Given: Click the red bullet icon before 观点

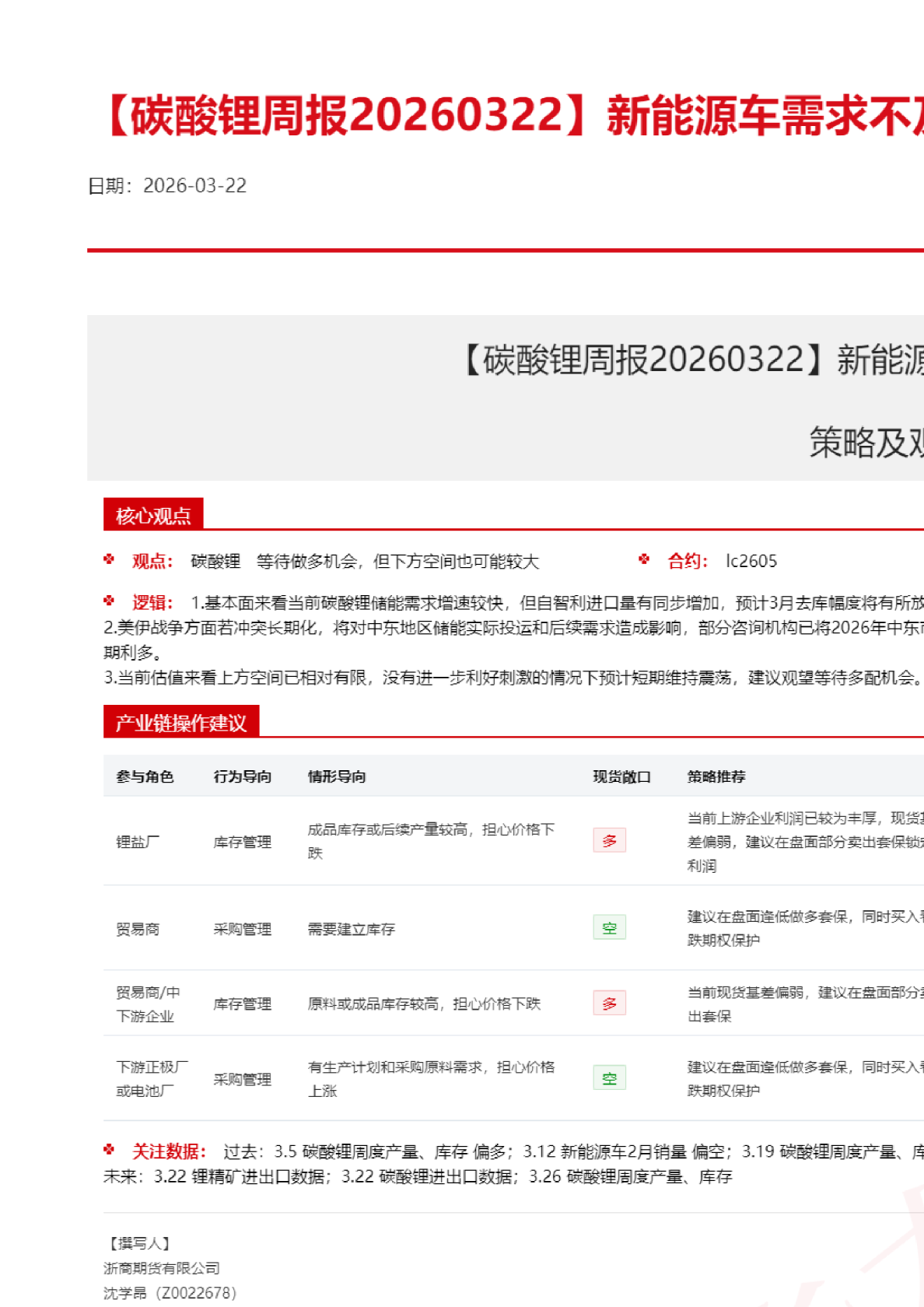Looking at the screenshot, I should [109, 559].
